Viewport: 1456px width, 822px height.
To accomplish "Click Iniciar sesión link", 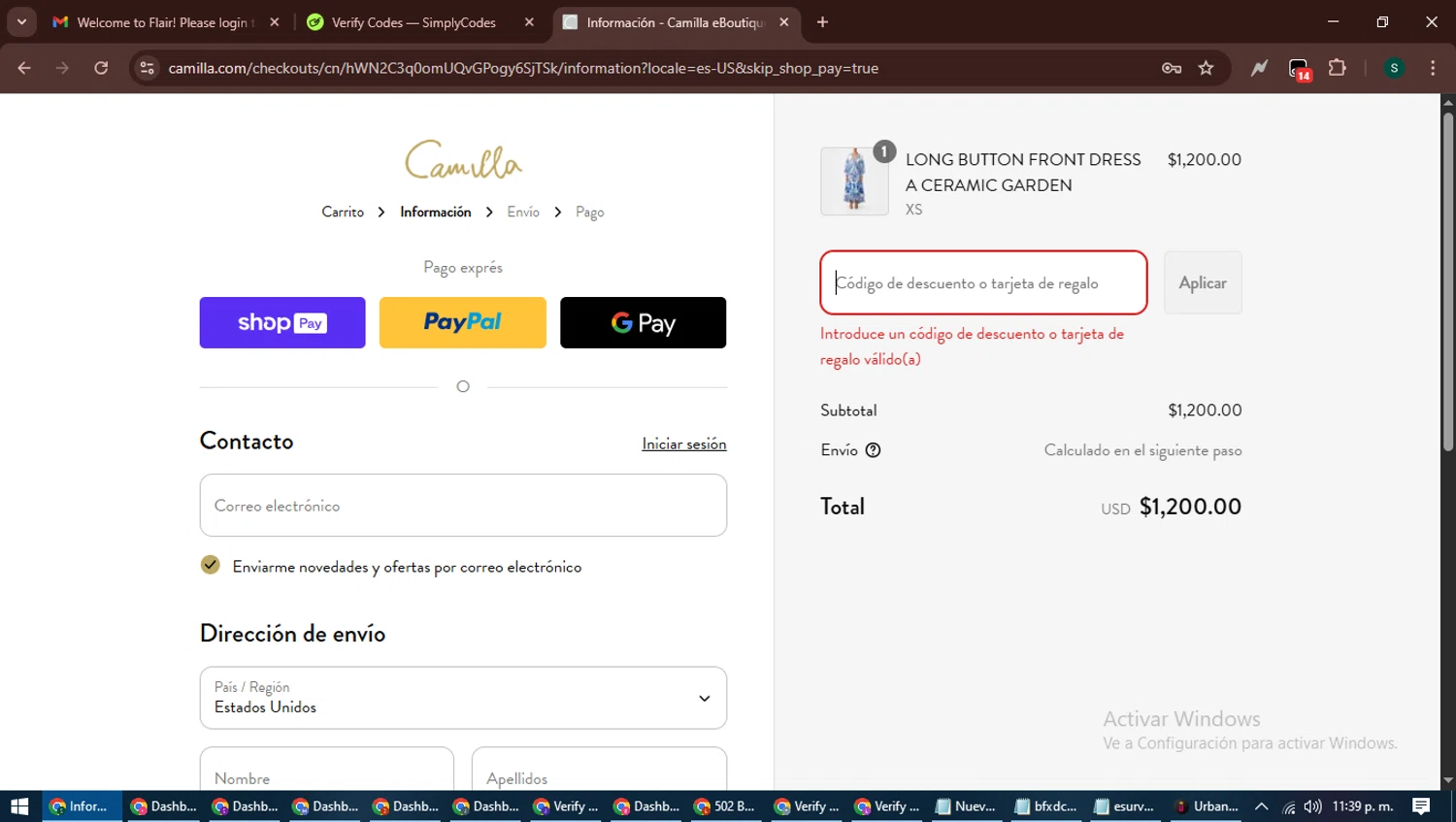I will pos(684,444).
